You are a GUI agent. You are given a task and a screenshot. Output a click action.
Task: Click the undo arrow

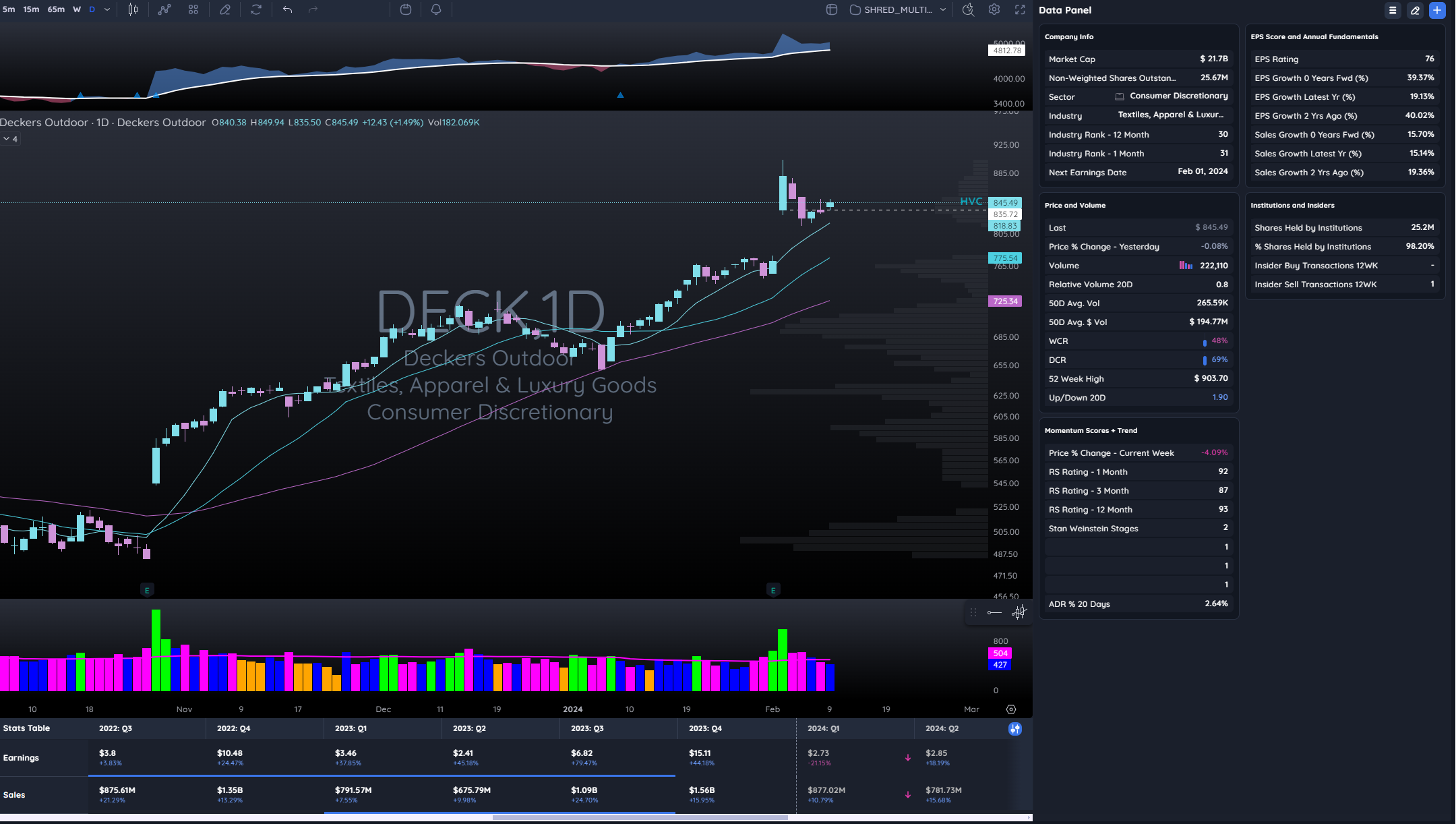coord(287,9)
